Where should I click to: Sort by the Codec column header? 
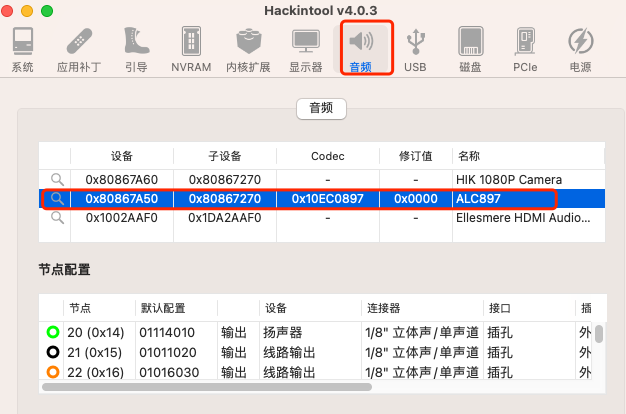(328, 156)
